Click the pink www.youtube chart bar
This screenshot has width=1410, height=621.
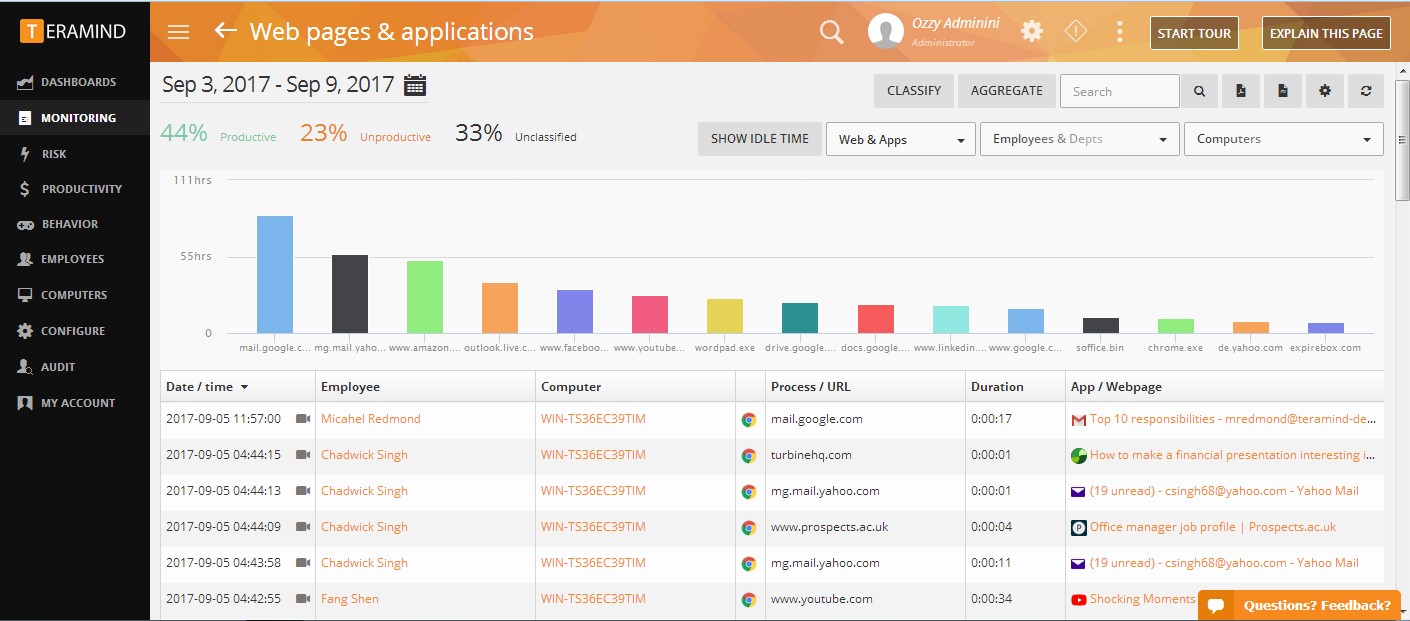(x=650, y=314)
